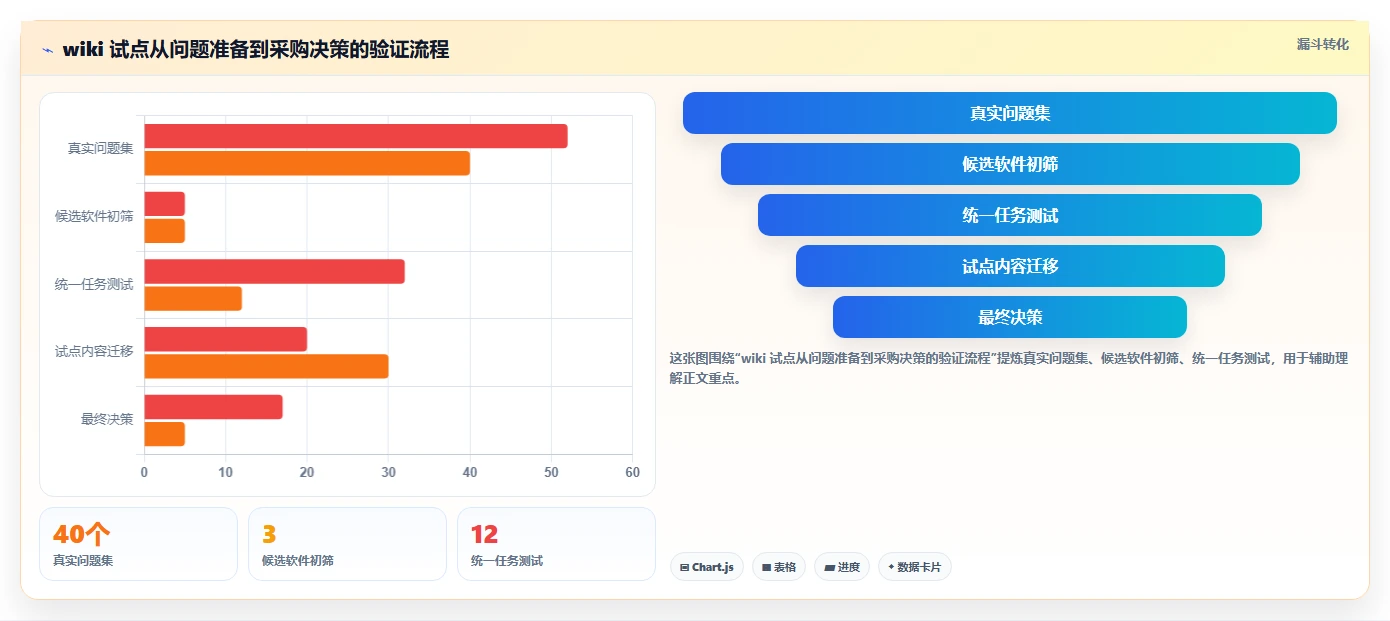Click the red bar for 试点内容迁移

pos(226,339)
